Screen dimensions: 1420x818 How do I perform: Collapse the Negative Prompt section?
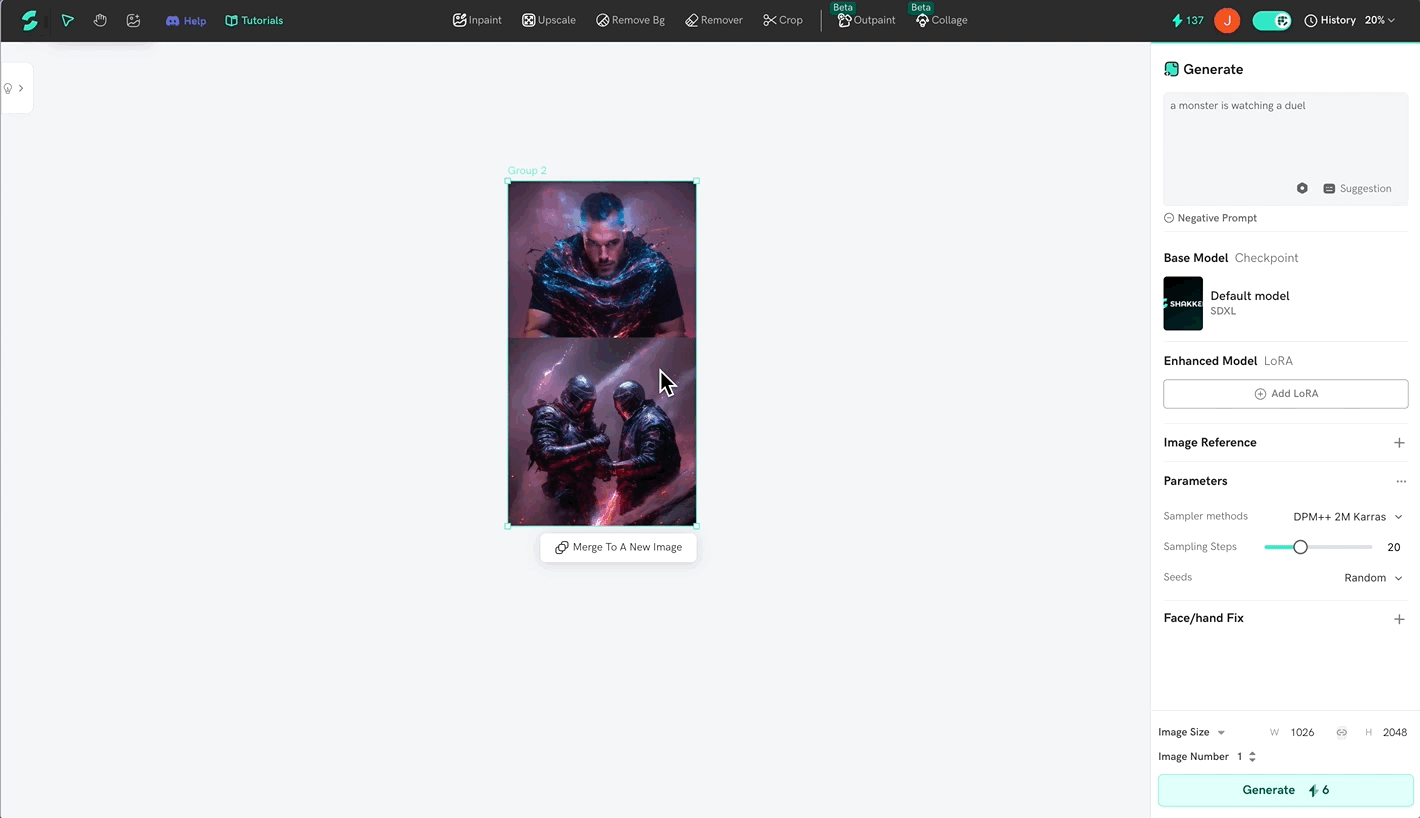pyautogui.click(x=1210, y=218)
